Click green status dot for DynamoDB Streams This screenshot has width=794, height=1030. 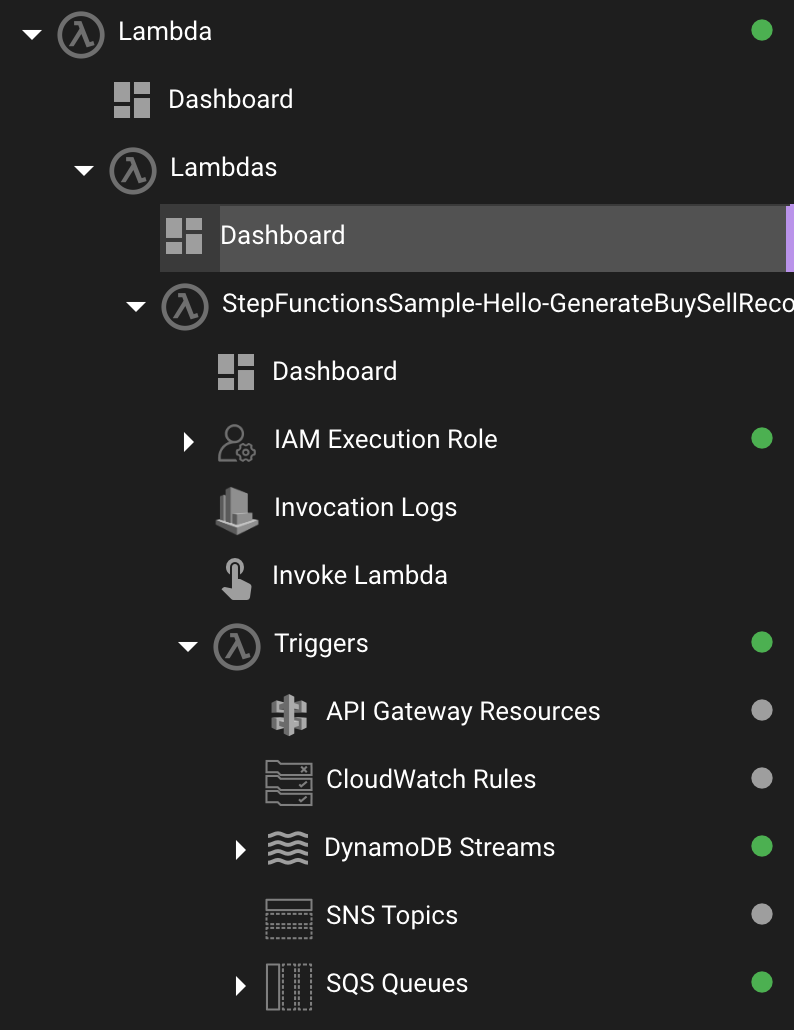pyautogui.click(x=762, y=846)
